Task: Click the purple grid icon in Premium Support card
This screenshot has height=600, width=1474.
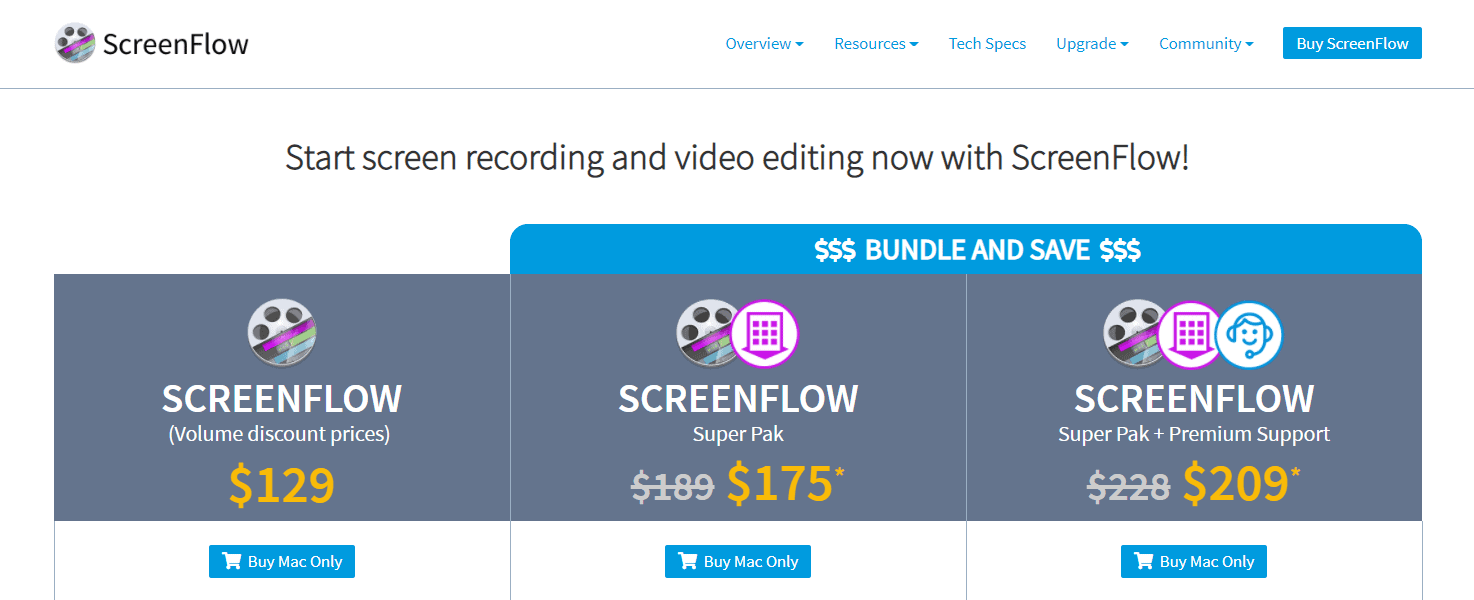Action: (x=1191, y=333)
